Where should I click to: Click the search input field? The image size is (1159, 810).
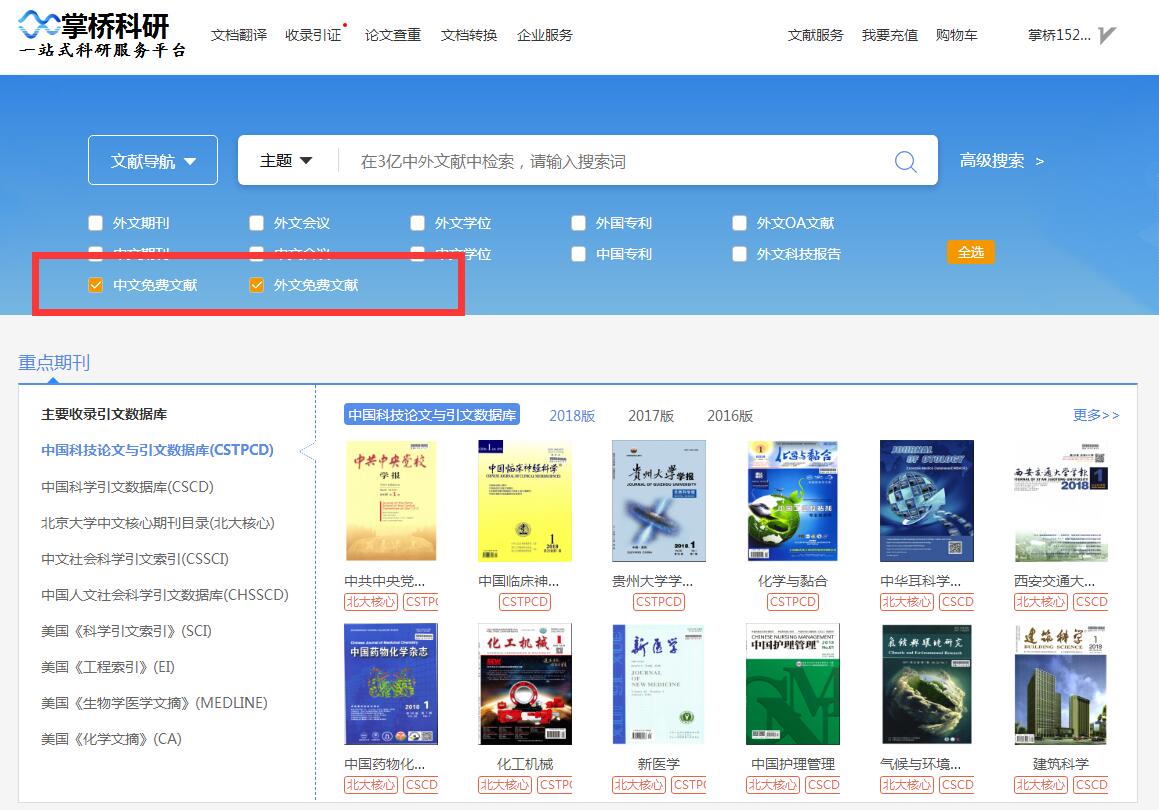617,161
